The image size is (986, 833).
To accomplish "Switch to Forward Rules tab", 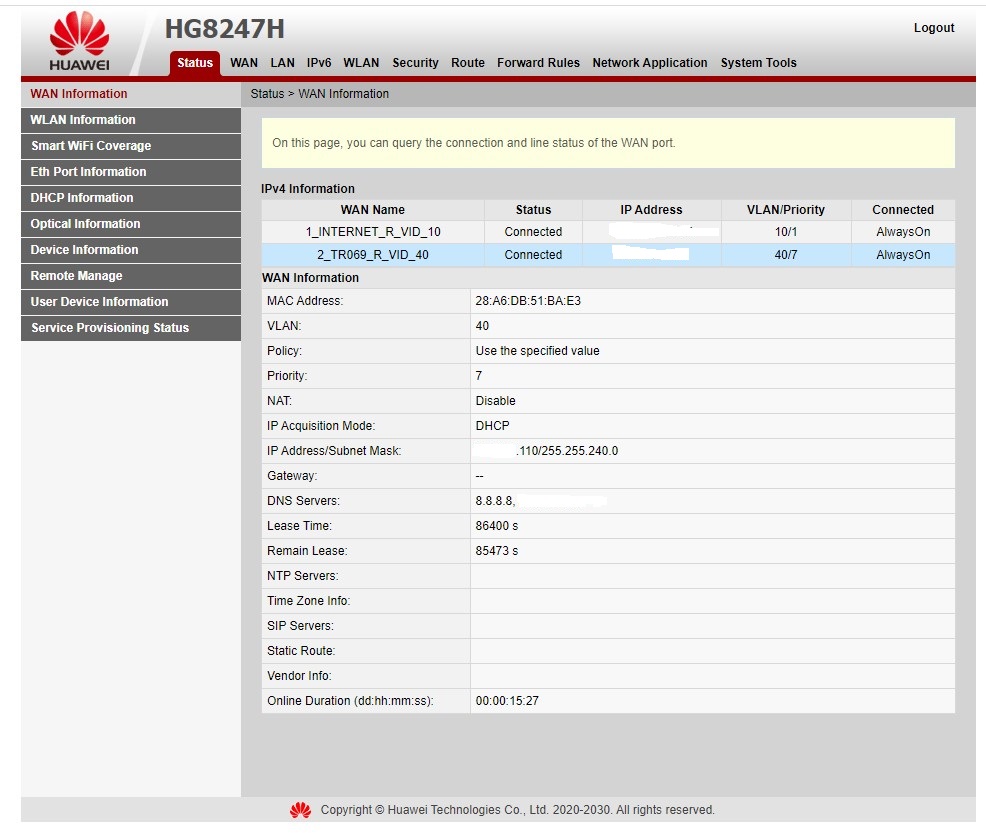I will point(538,63).
